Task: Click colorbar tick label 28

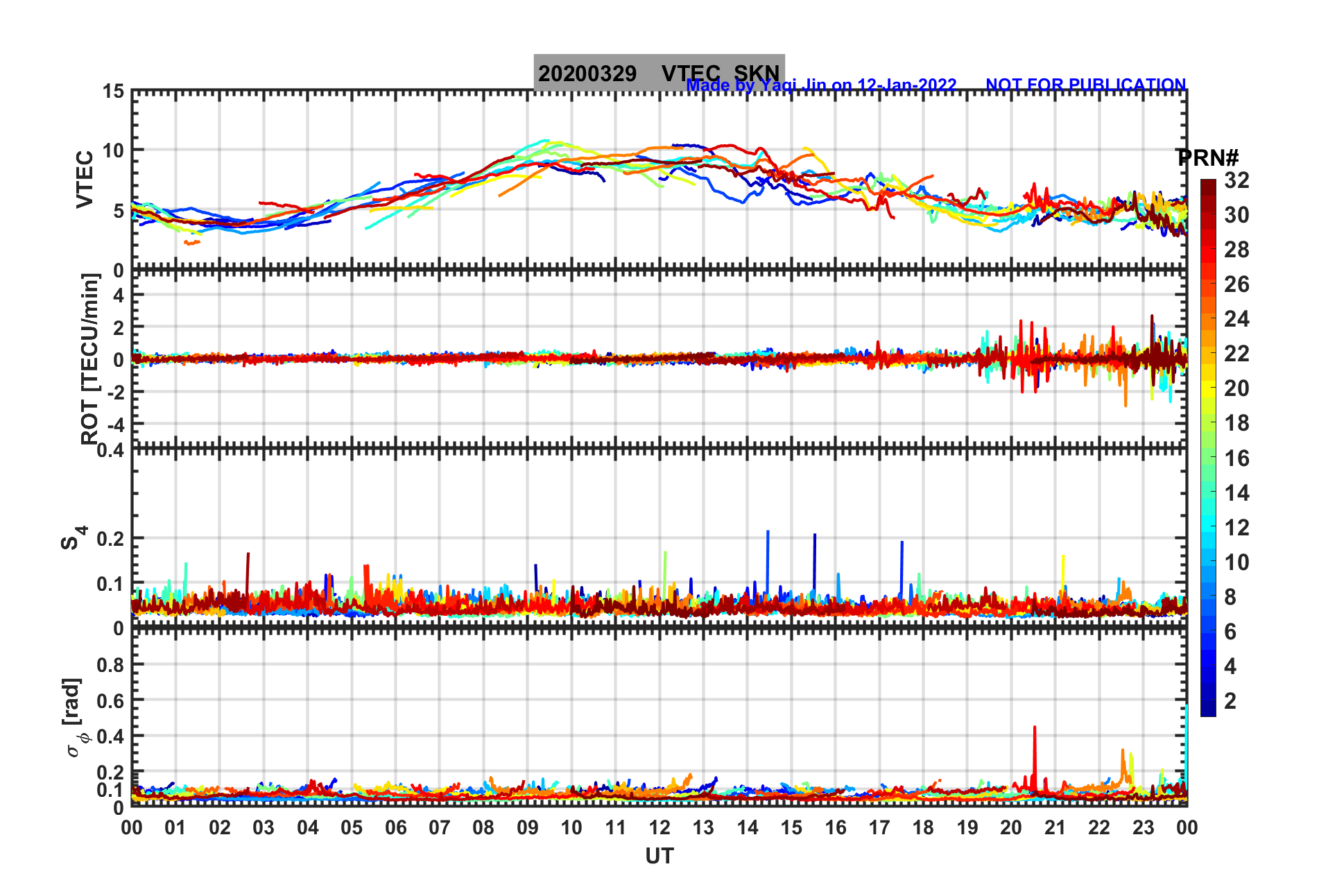Action: tap(1236, 250)
